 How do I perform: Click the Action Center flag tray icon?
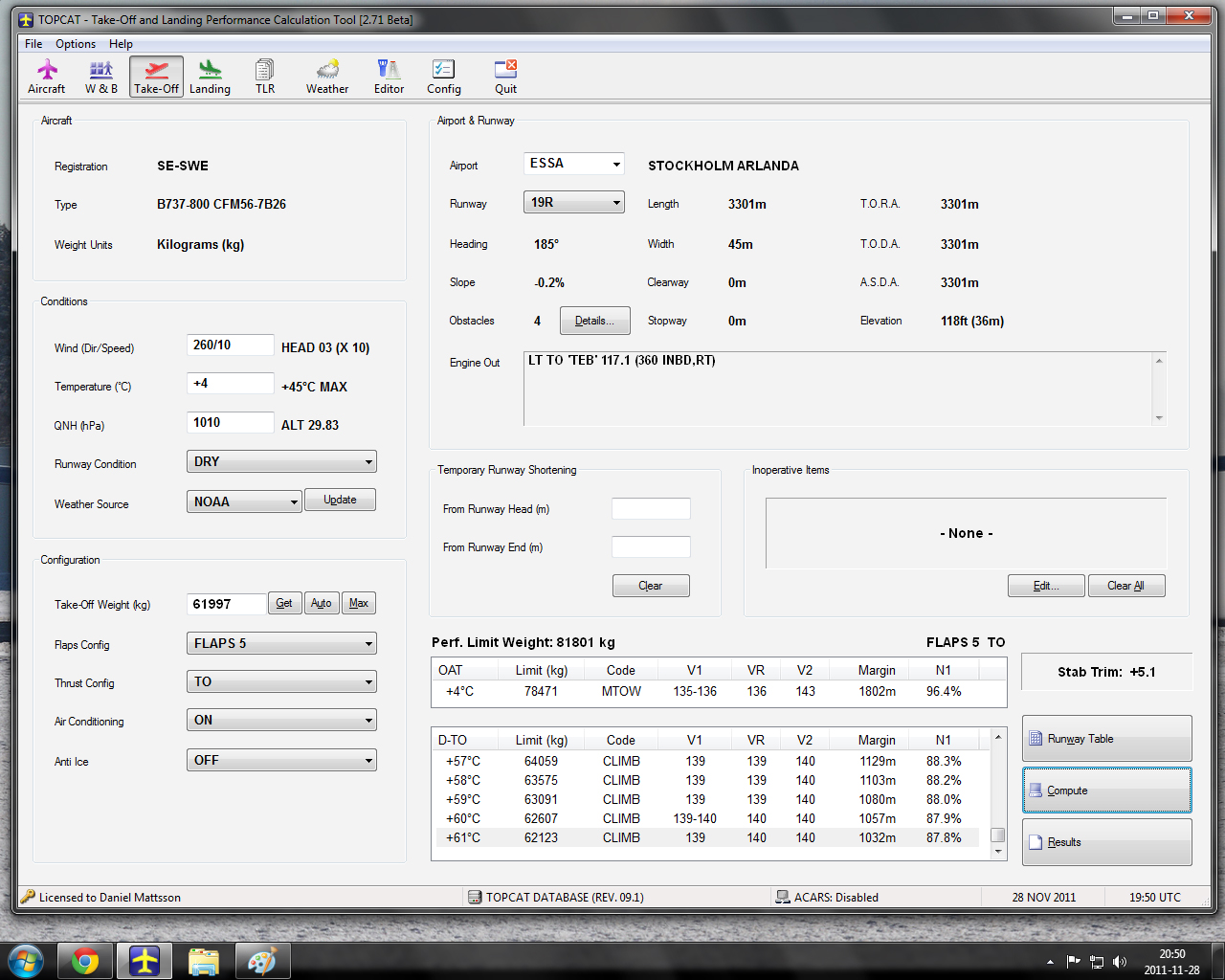tap(1074, 962)
